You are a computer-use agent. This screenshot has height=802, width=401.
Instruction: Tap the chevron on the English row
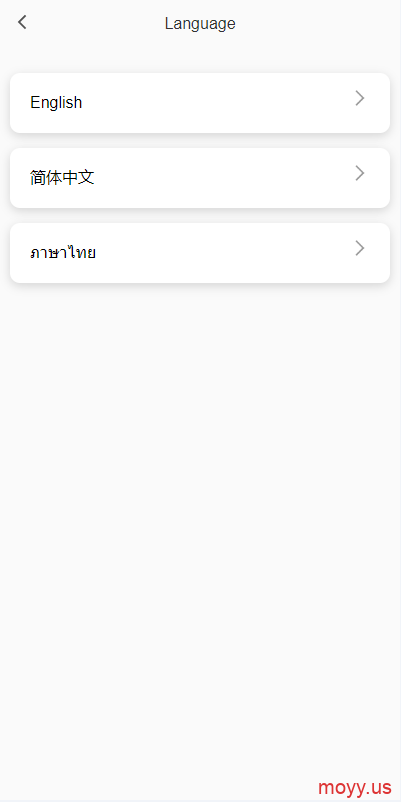[x=360, y=98]
